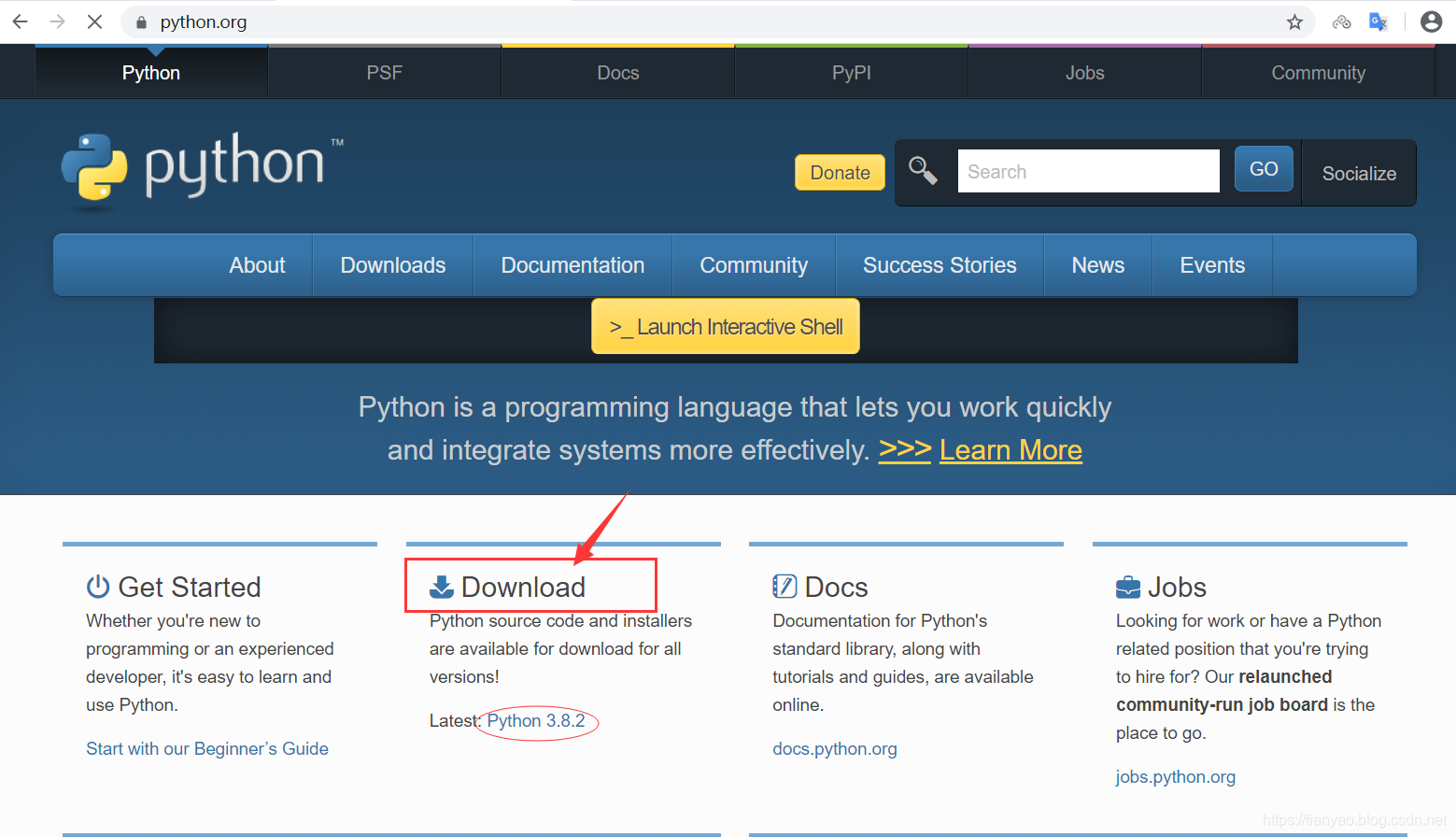Open Start with our Beginner's Guide link
This screenshot has width=1456, height=837.
pos(207,748)
